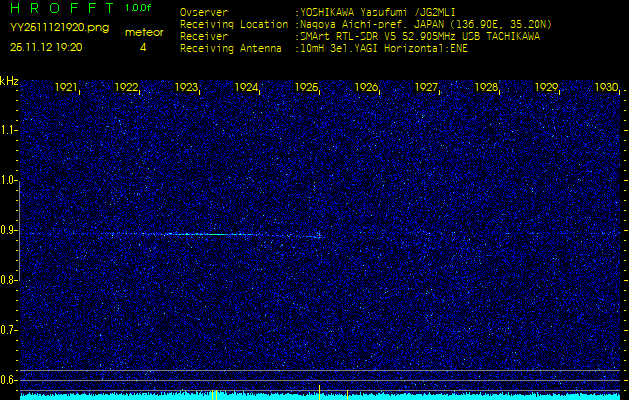629x400 pixels.
Task: Click the 1925 time marker
Action: 306,87
